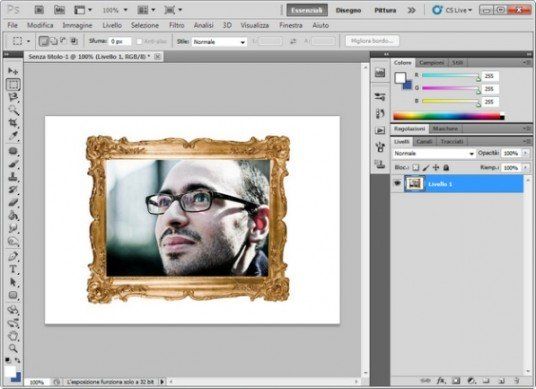Select the Move tool
This screenshot has height=389, width=536.
tap(13, 71)
